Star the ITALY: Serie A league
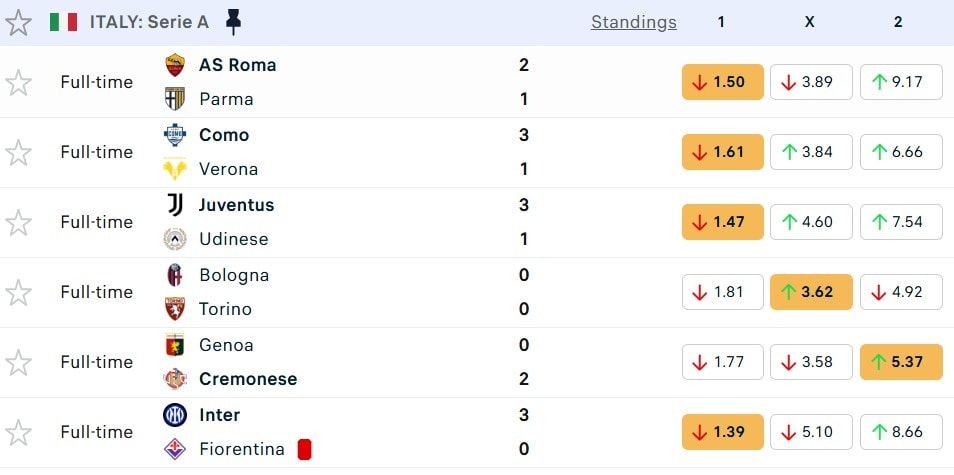Screen dimensions: 954x475 (x=18, y=22)
